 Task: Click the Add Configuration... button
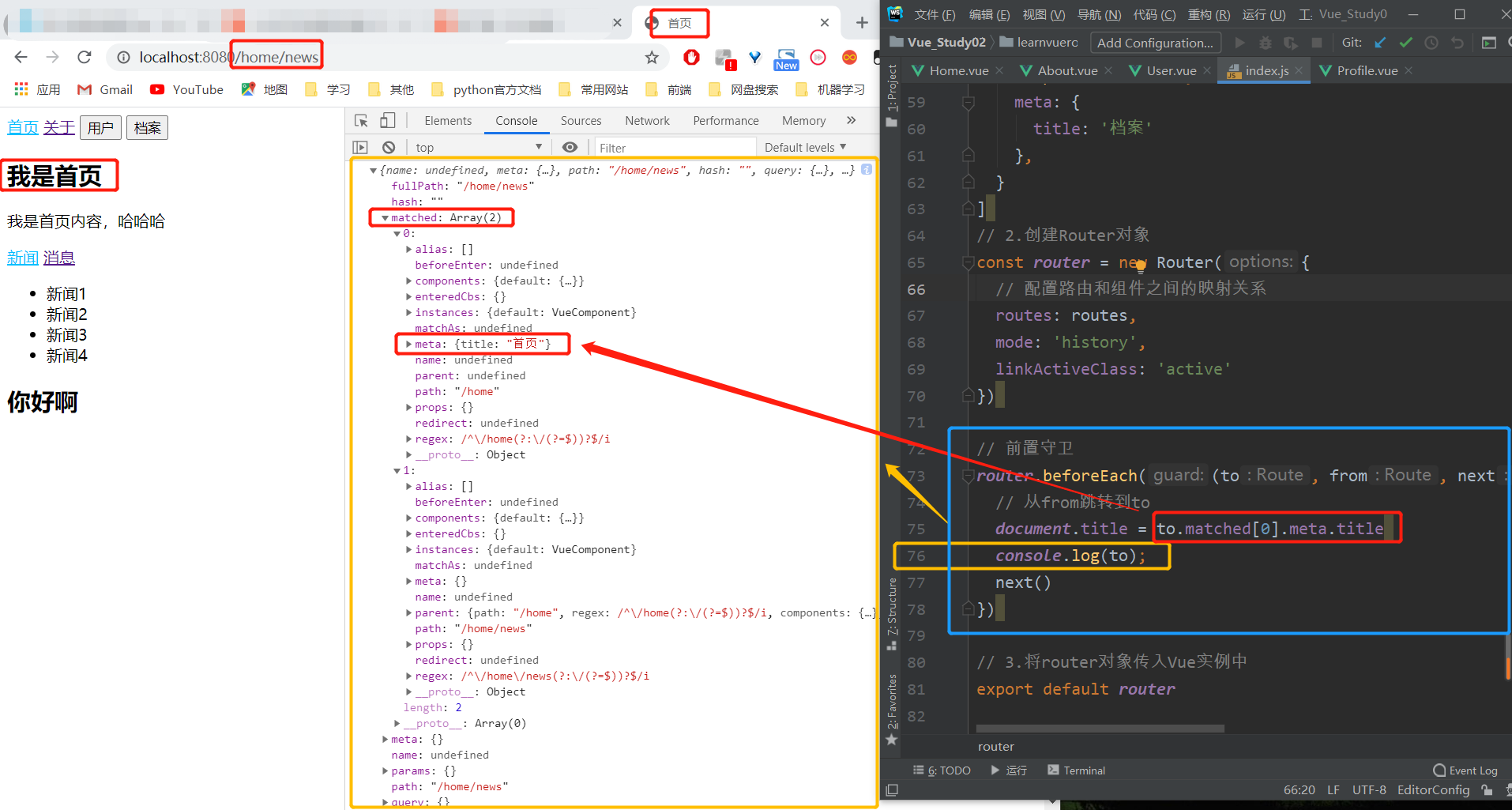(x=1155, y=43)
